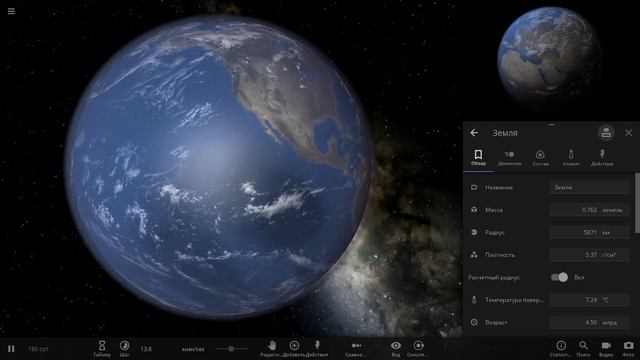Switch to the Климат tab
Screen dimensions: 640x360
pos(571,158)
